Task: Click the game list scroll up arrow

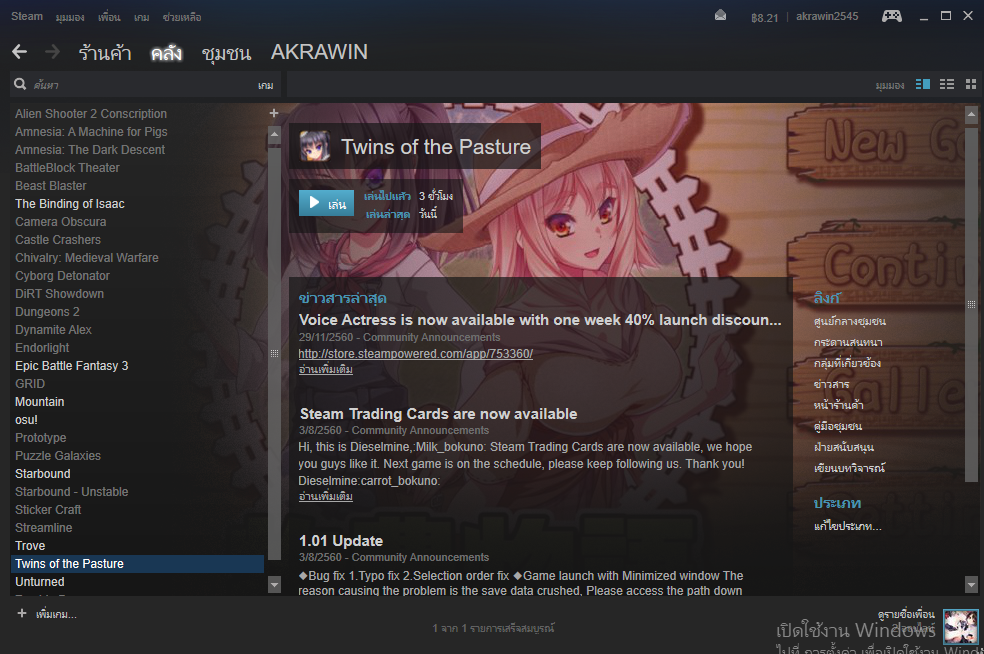Action: (x=274, y=134)
